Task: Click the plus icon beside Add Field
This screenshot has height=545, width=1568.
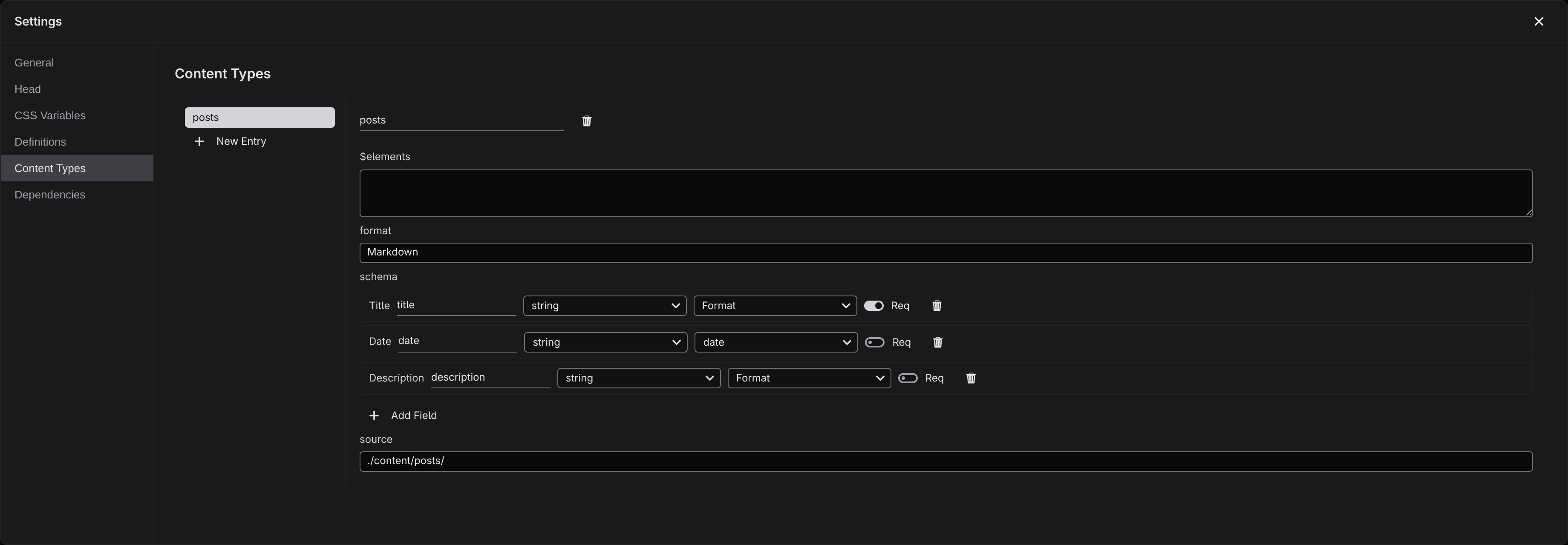Action: pos(374,416)
